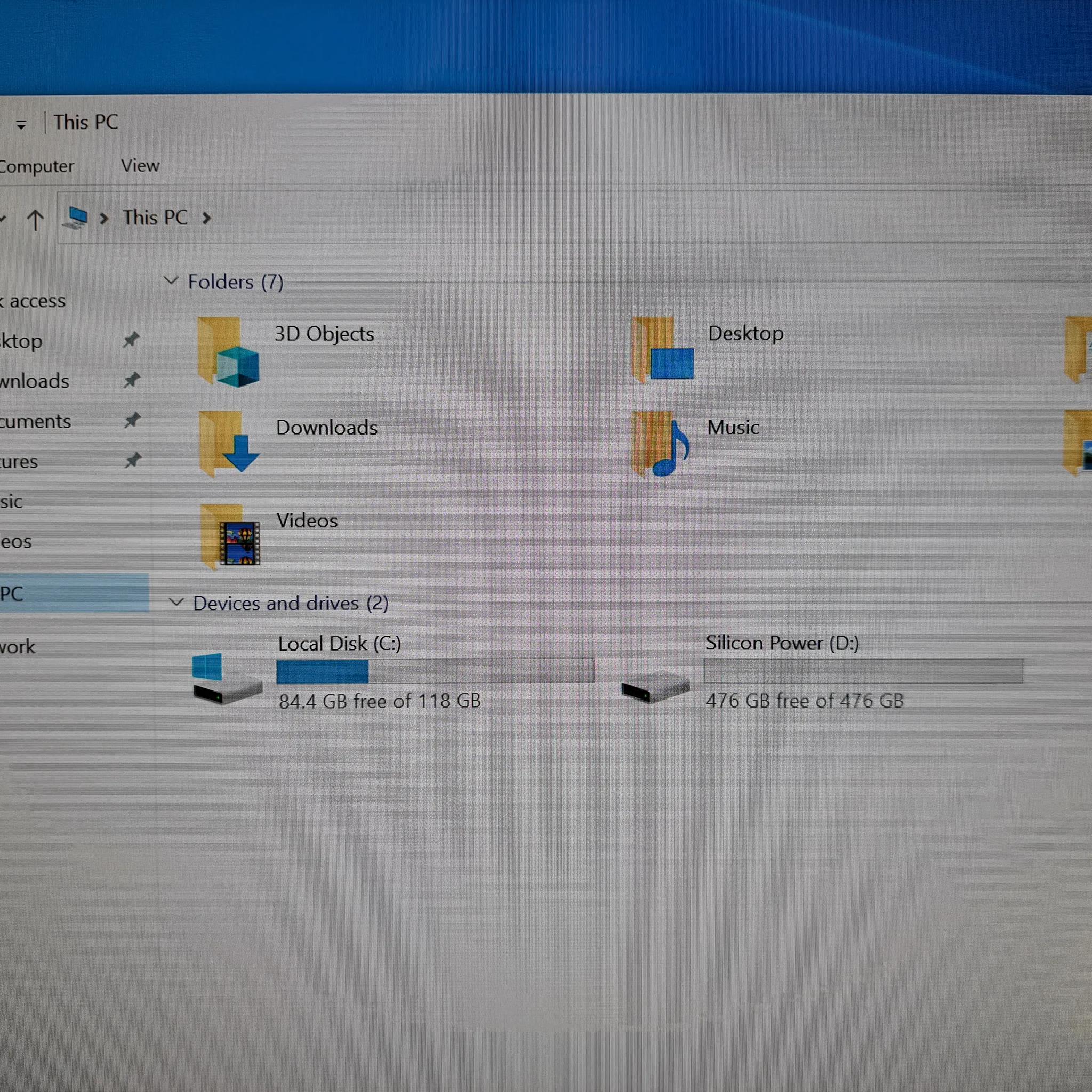Select Pictures in the navigation pane

tap(19, 462)
